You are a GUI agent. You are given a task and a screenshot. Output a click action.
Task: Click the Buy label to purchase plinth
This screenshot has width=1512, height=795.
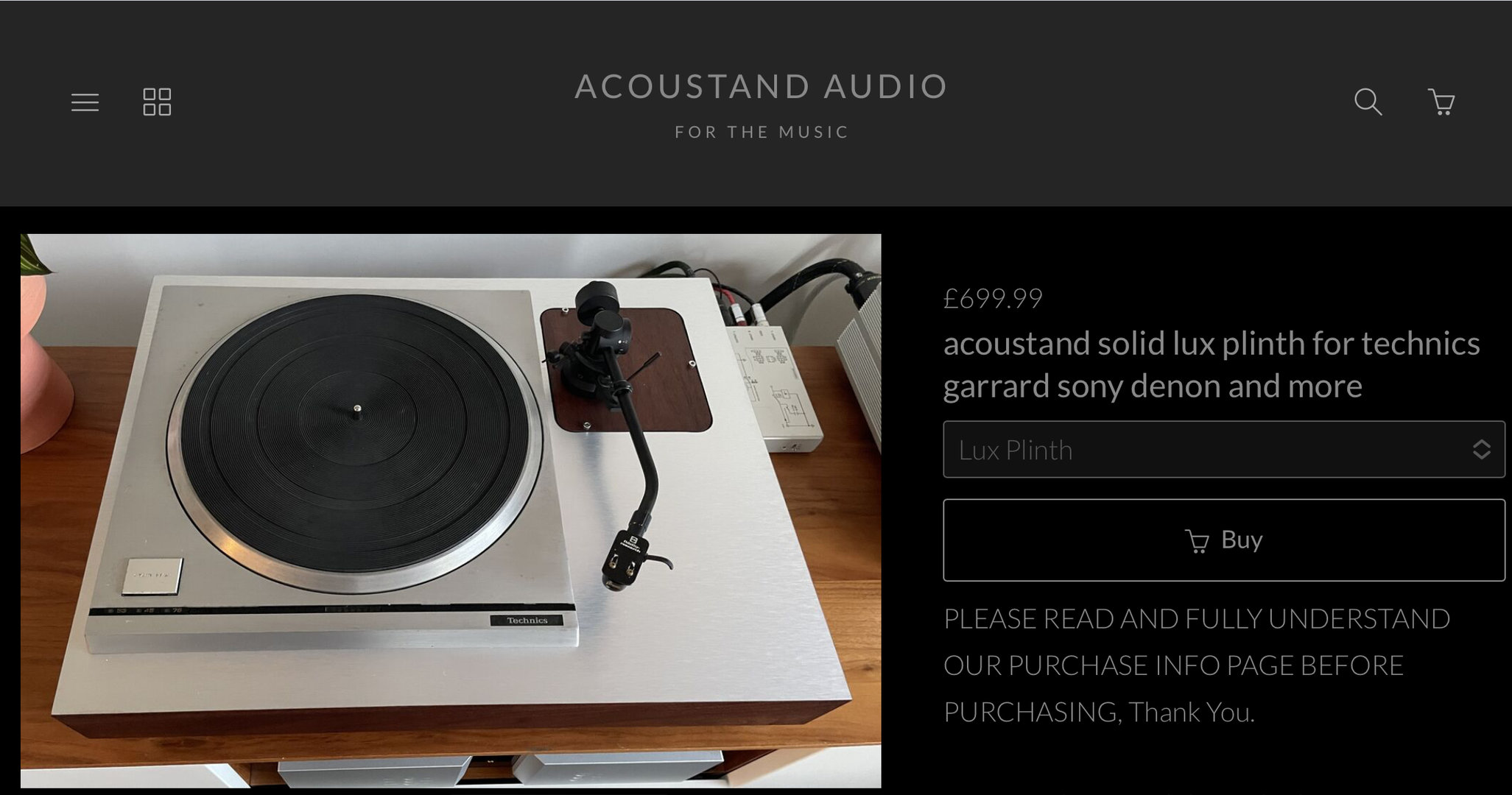[x=1242, y=540]
